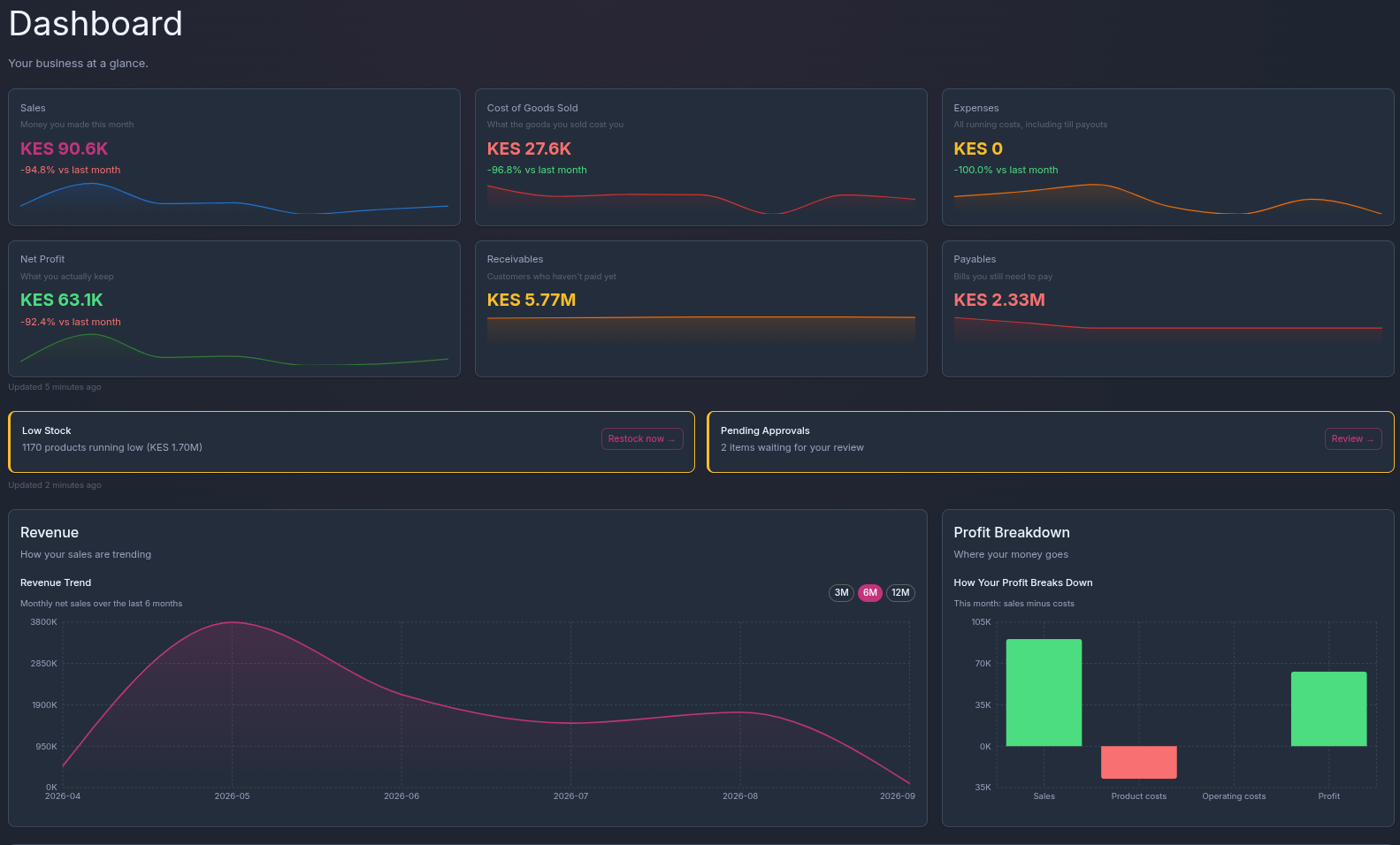Open the Payables KES 2.33M card
The width and height of the screenshot is (1400, 845).
tap(1168, 308)
